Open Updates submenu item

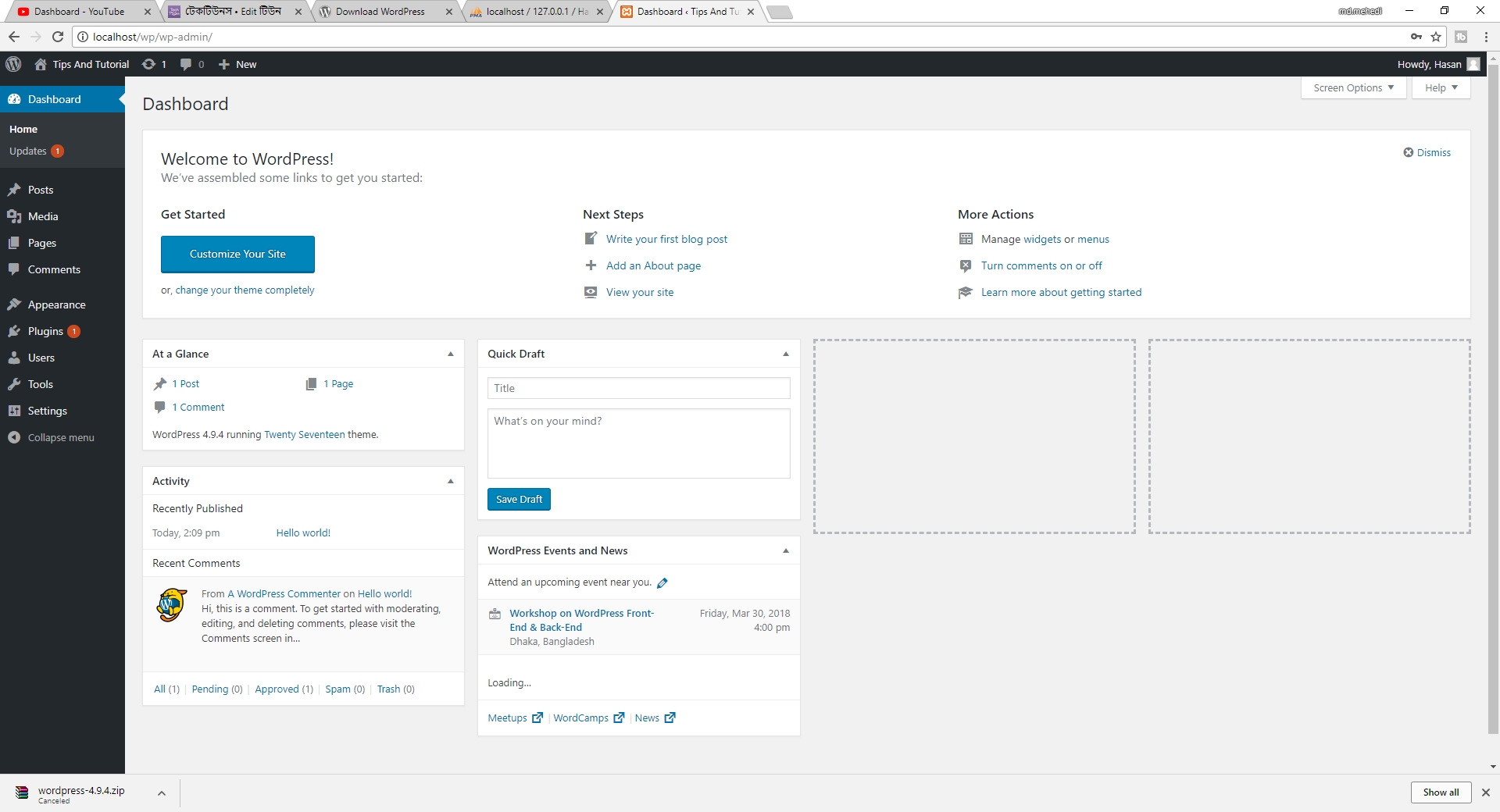(36, 151)
